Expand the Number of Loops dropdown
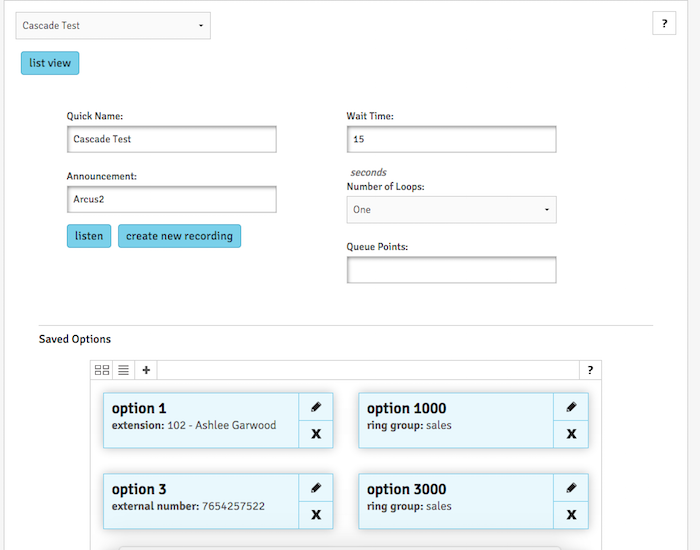Image resolution: width=700 pixels, height=550 pixels. [x=451, y=210]
